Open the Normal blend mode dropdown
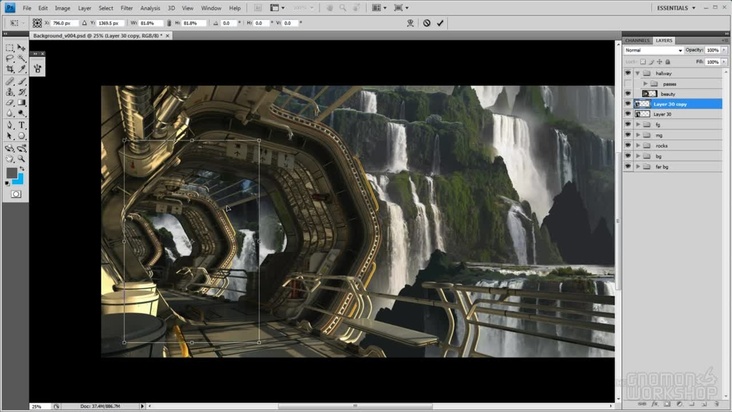The image size is (732, 412). point(653,50)
